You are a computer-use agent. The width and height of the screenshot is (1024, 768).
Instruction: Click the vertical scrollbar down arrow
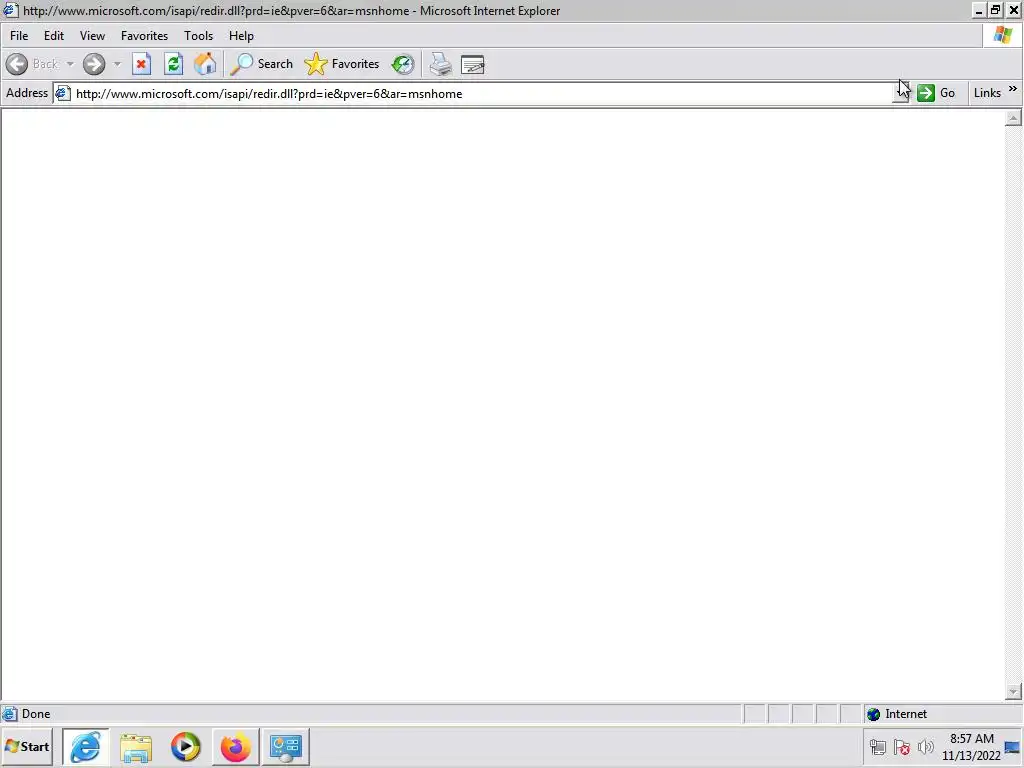(1013, 691)
